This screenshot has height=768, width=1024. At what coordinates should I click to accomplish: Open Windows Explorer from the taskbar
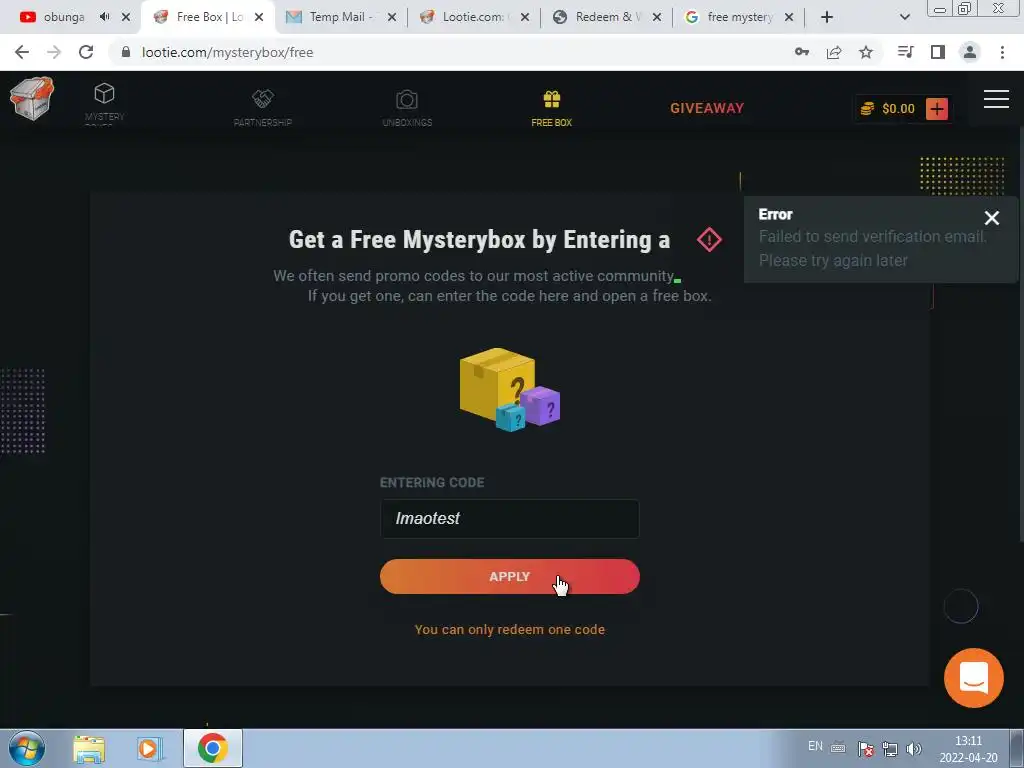89,748
